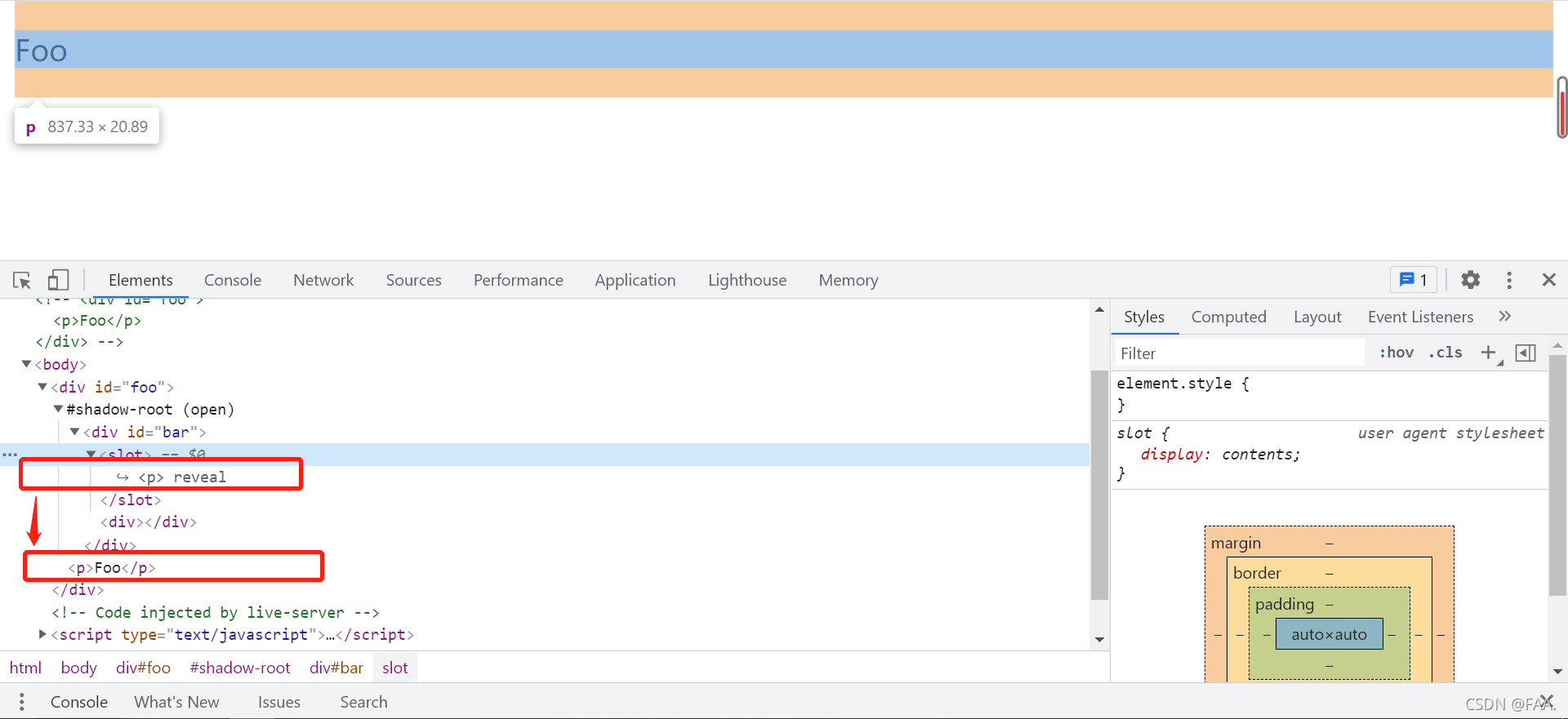Click #shadow-root in the breadcrumb bar
Image resolution: width=1568 pixels, height=719 pixels.
pyautogui.click(x=240, y=668)
